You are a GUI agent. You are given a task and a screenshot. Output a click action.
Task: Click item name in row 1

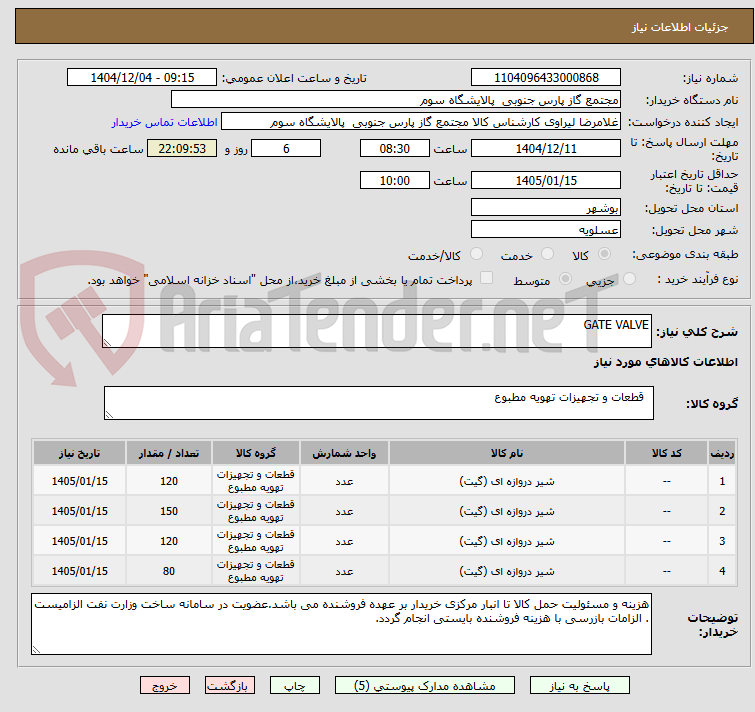click(507, 481)
